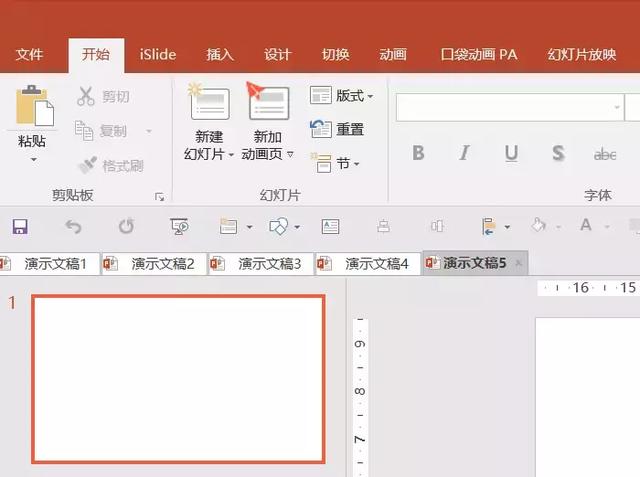Switch to the 插入 tab

220,55
